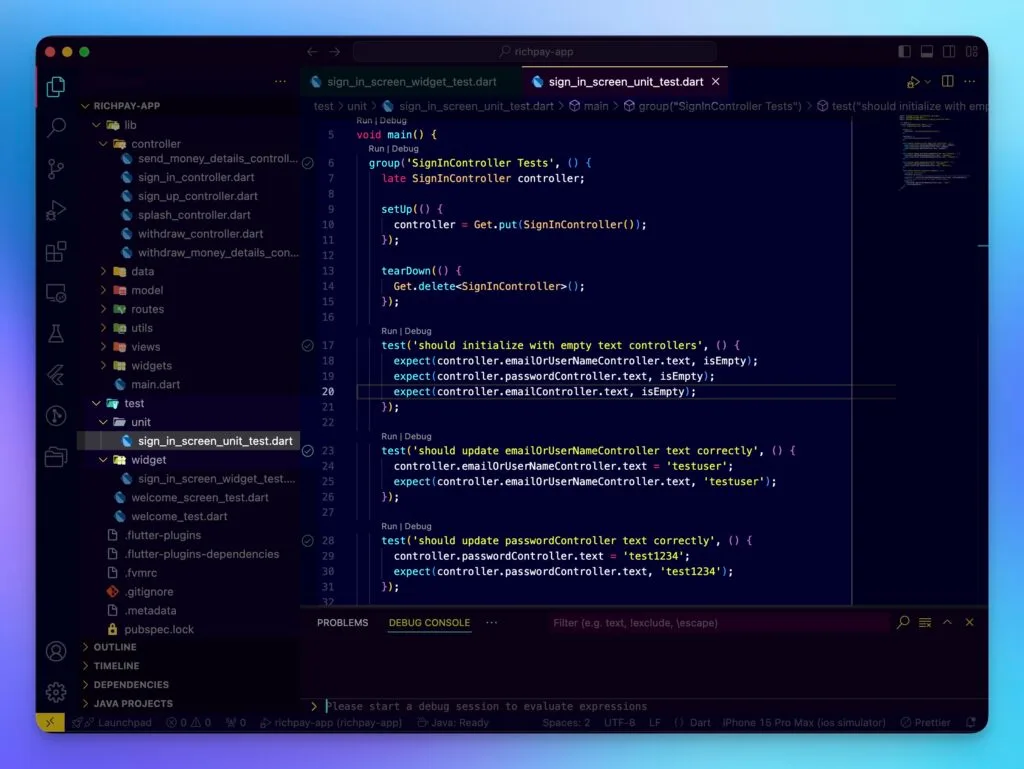This screenshot has width=1024, height=769.
Task: Run the Dart file with play button
Action: pyautogui.click(x=913, y=82)
